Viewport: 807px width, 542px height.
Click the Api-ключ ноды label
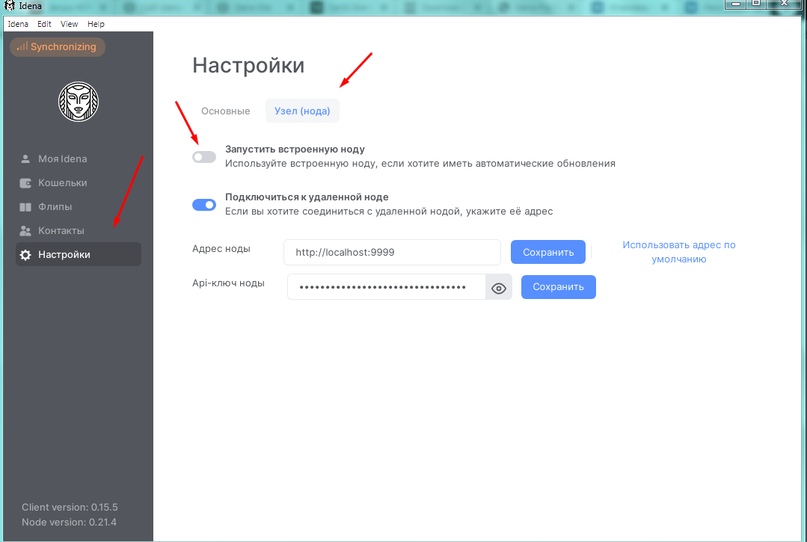pos(229,283)
